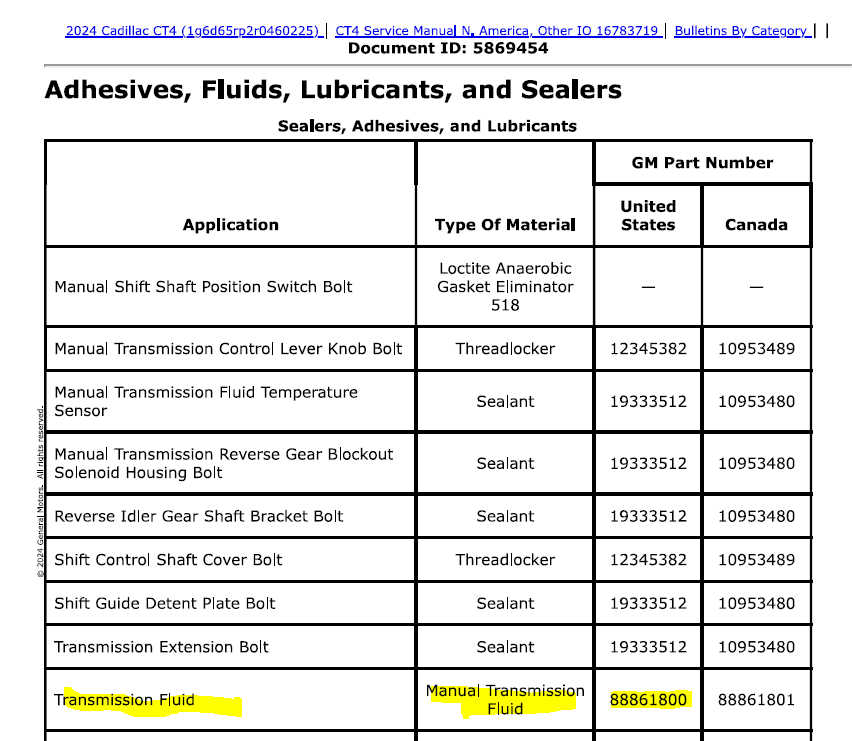Click the Document ID 5869454 text
Viewport: 852px width, 741px height.
(447, 48)
